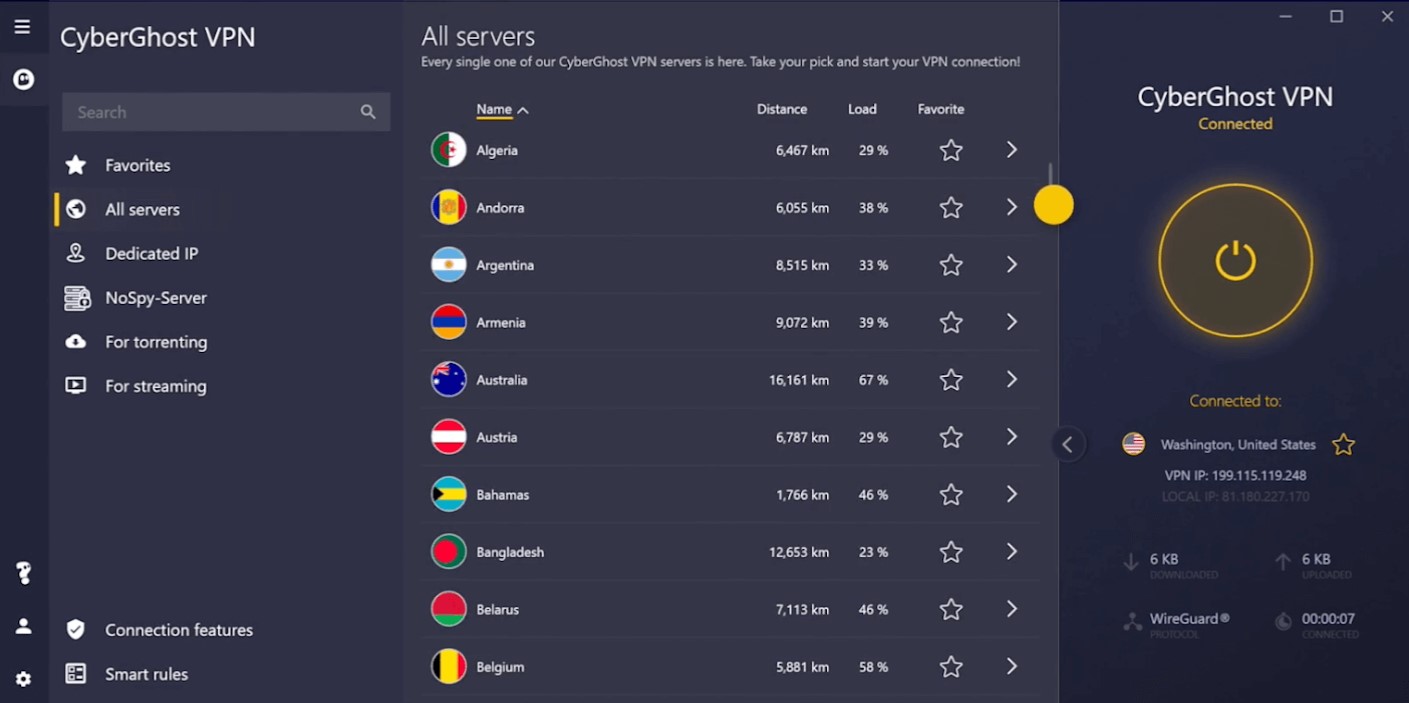Favorite the Algeria server star
This screenshot has width=1409, height=703.
click(x=951, y=151)
